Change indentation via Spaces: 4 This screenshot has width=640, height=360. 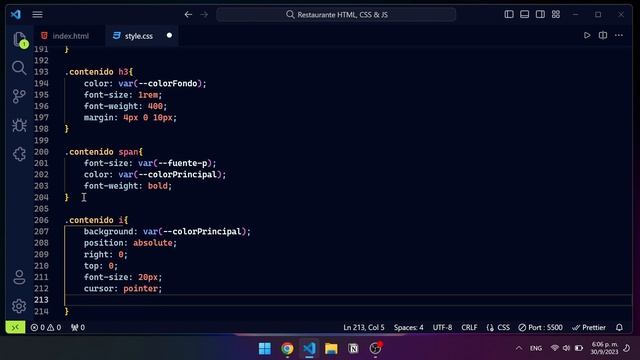pyautogui.click(x=409, y=327)
